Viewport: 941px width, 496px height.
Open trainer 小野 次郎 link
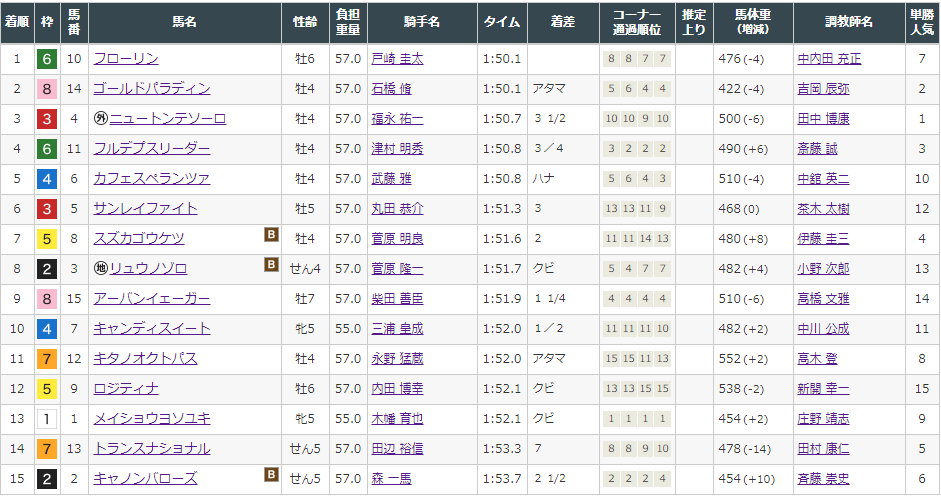tap(823, 268)
